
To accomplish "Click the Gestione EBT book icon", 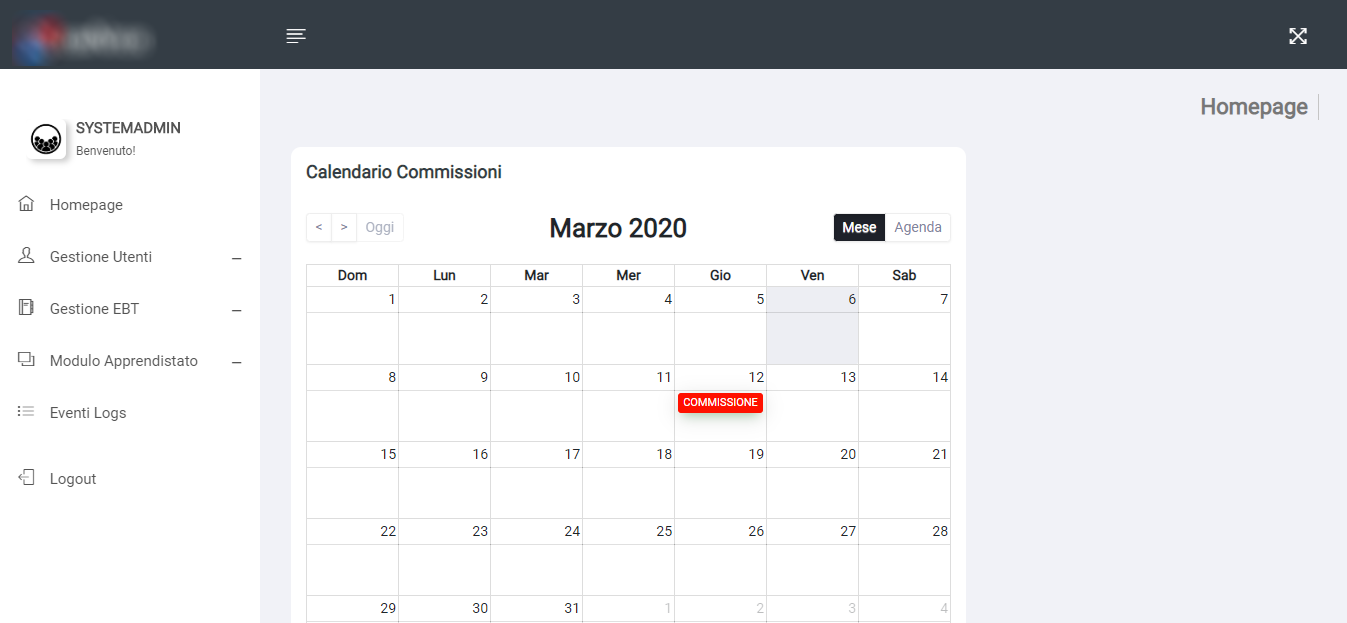I will click(27, 308).
